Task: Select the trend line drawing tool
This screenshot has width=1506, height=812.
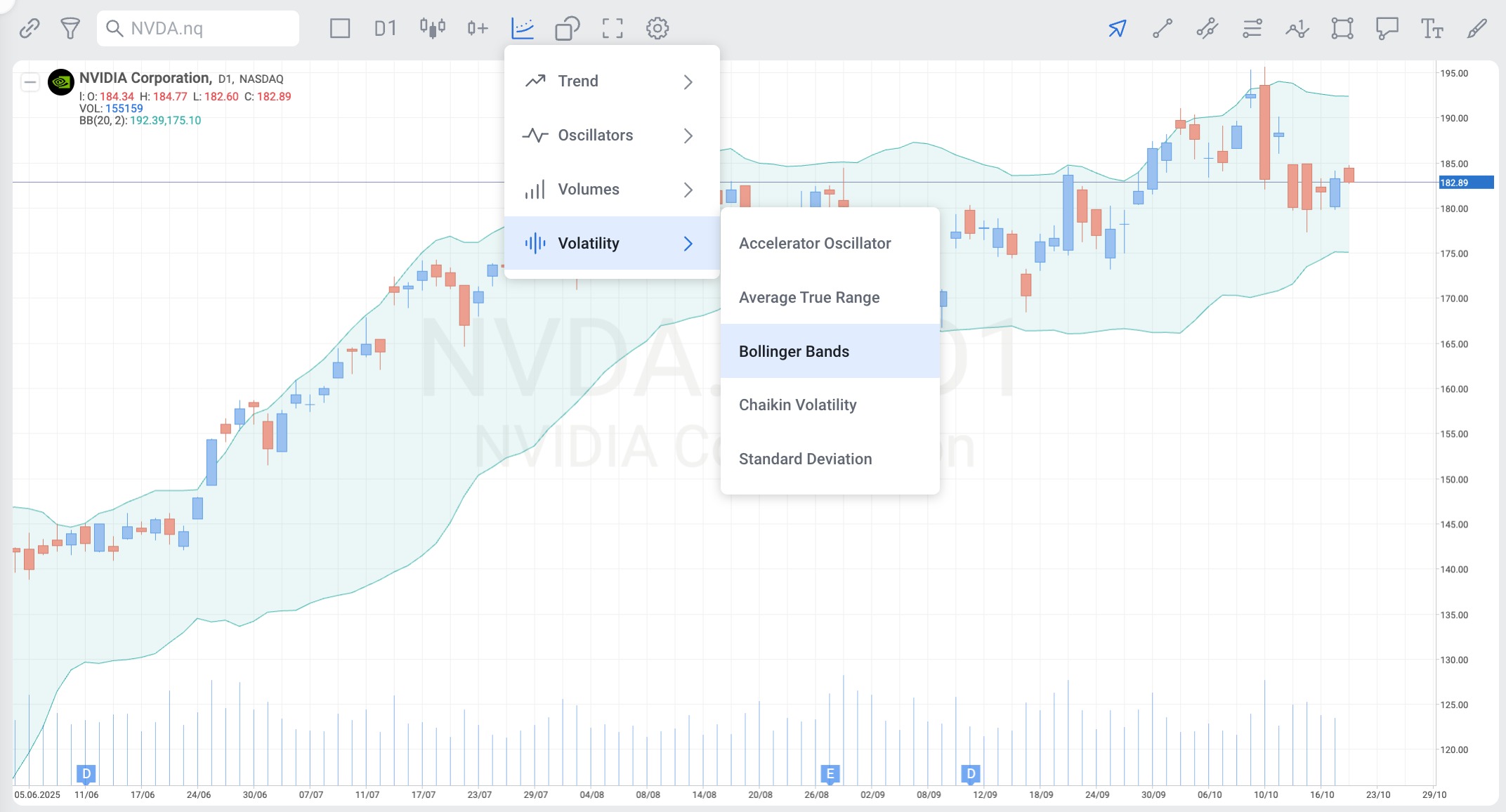Action: 1162,28
